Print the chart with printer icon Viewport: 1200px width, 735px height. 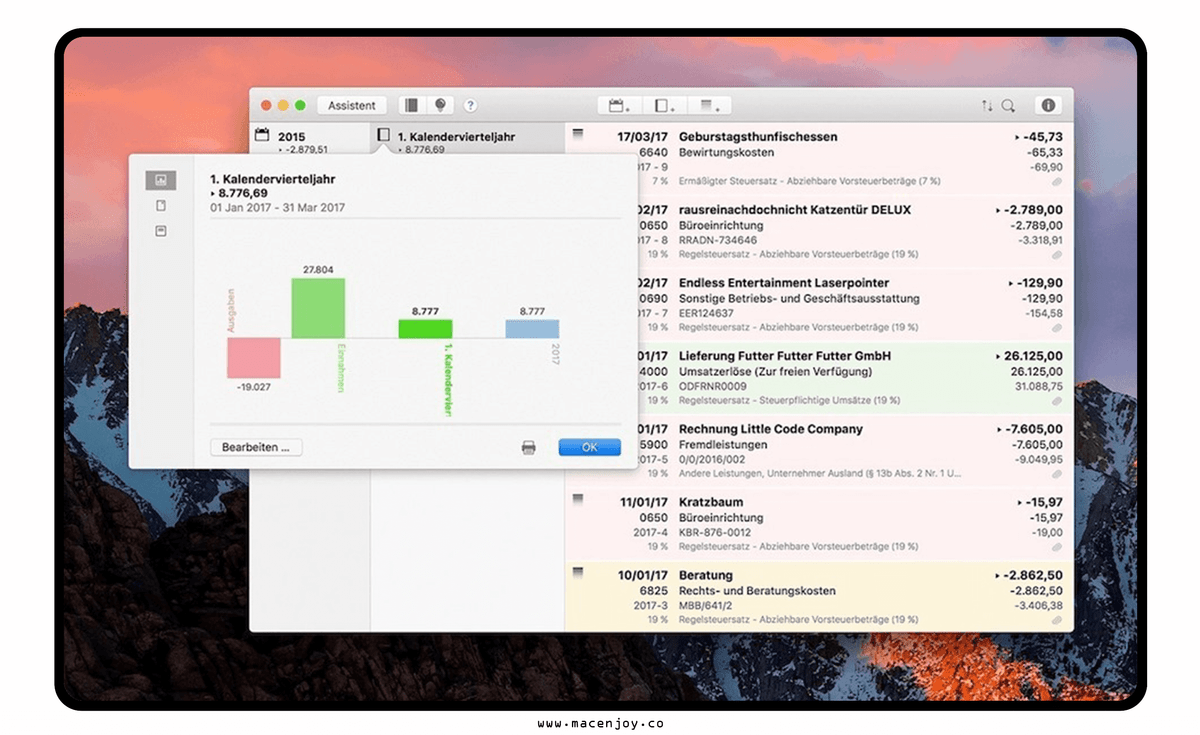point(529,448)
